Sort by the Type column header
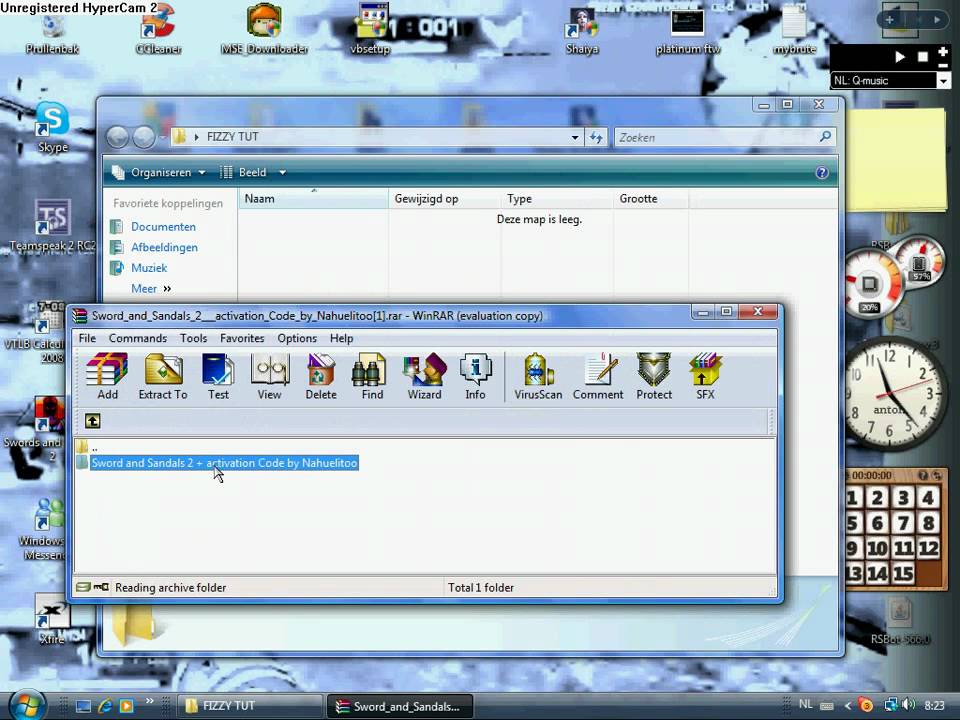 point(557,198)
